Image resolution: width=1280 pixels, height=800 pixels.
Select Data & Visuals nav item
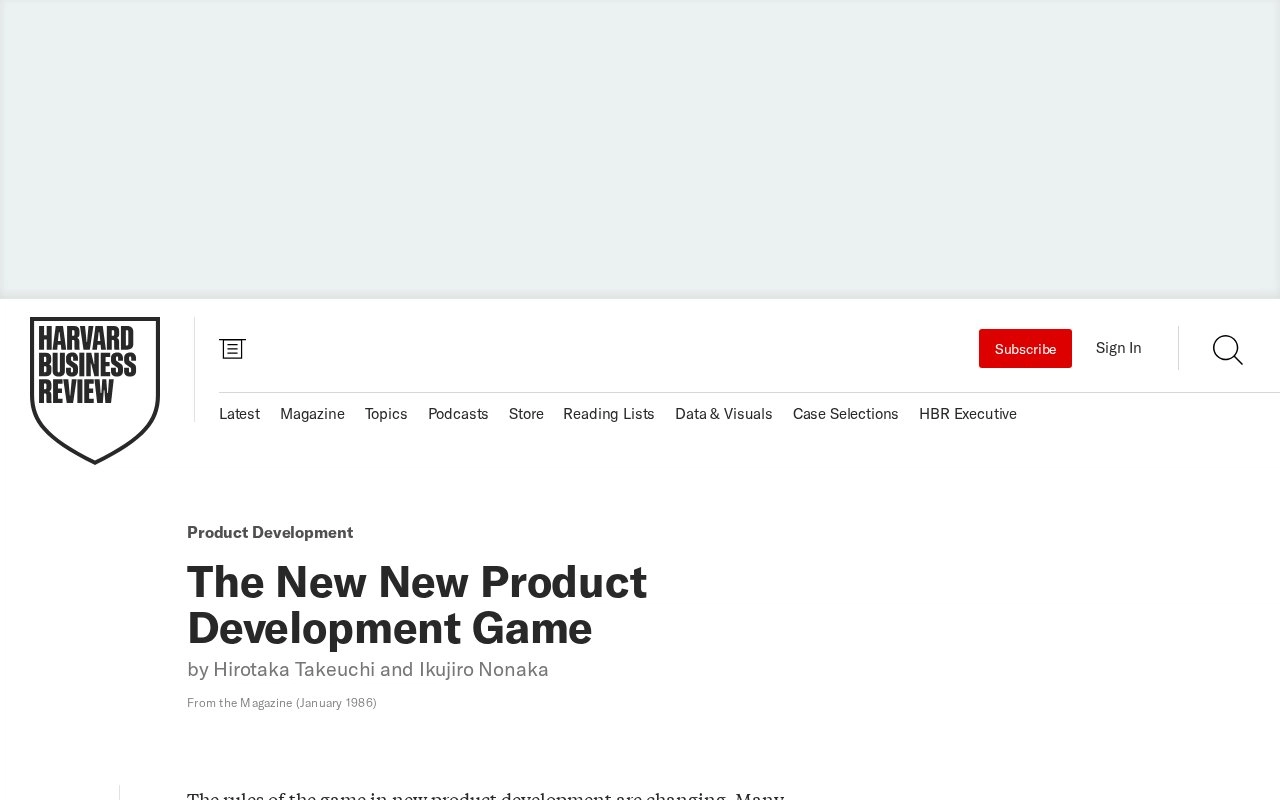tap(724, 414)
